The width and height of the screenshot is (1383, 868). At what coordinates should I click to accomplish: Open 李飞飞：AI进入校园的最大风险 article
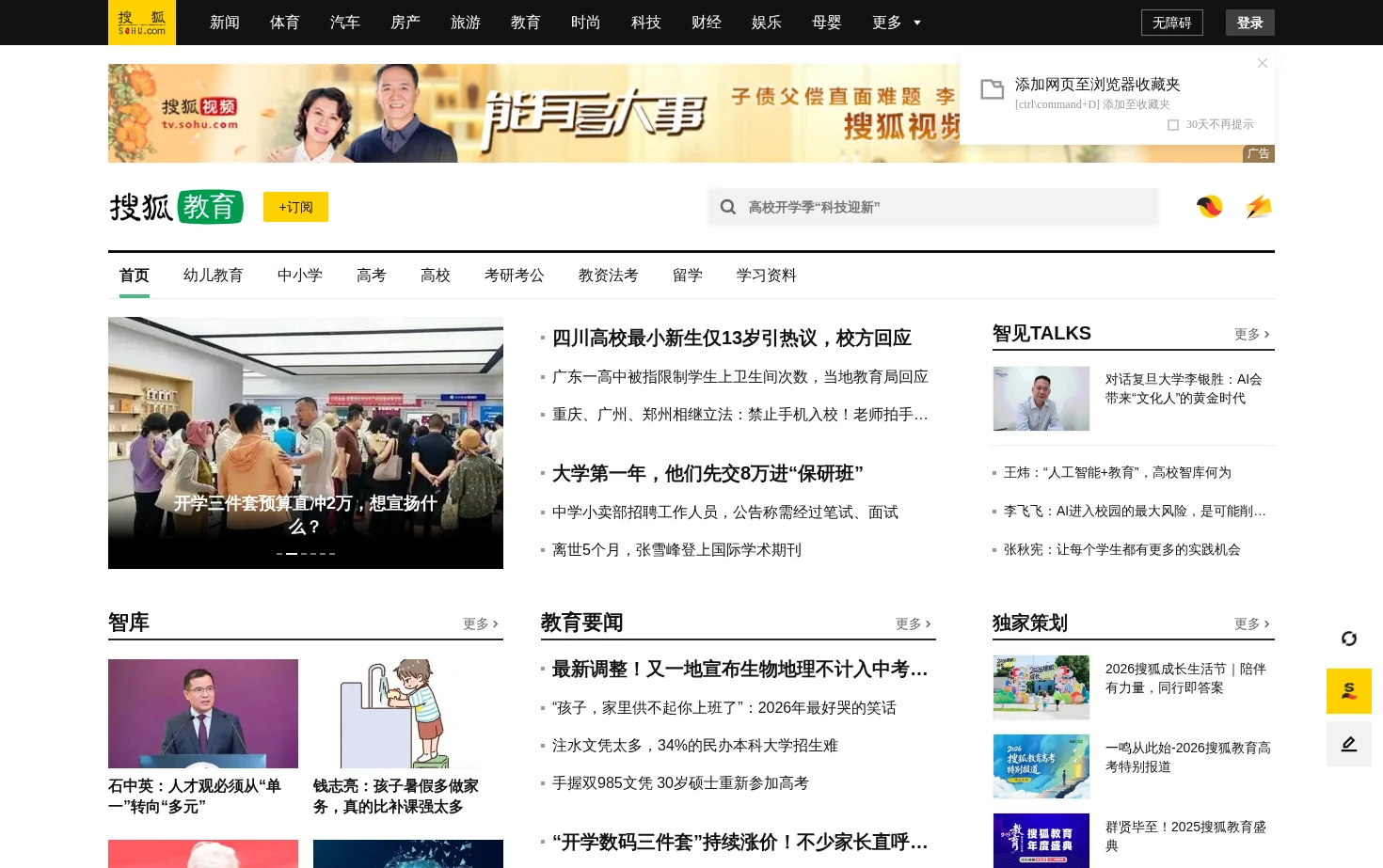[1135, 512]
